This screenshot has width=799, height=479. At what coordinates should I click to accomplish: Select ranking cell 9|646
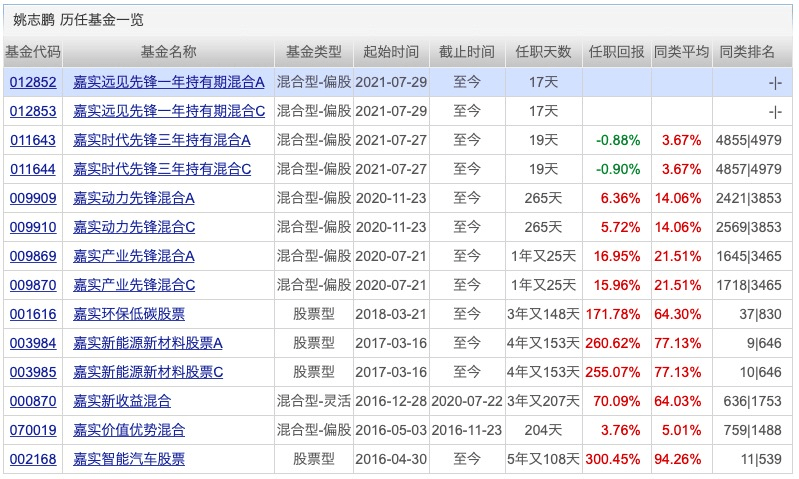point(764,343)
